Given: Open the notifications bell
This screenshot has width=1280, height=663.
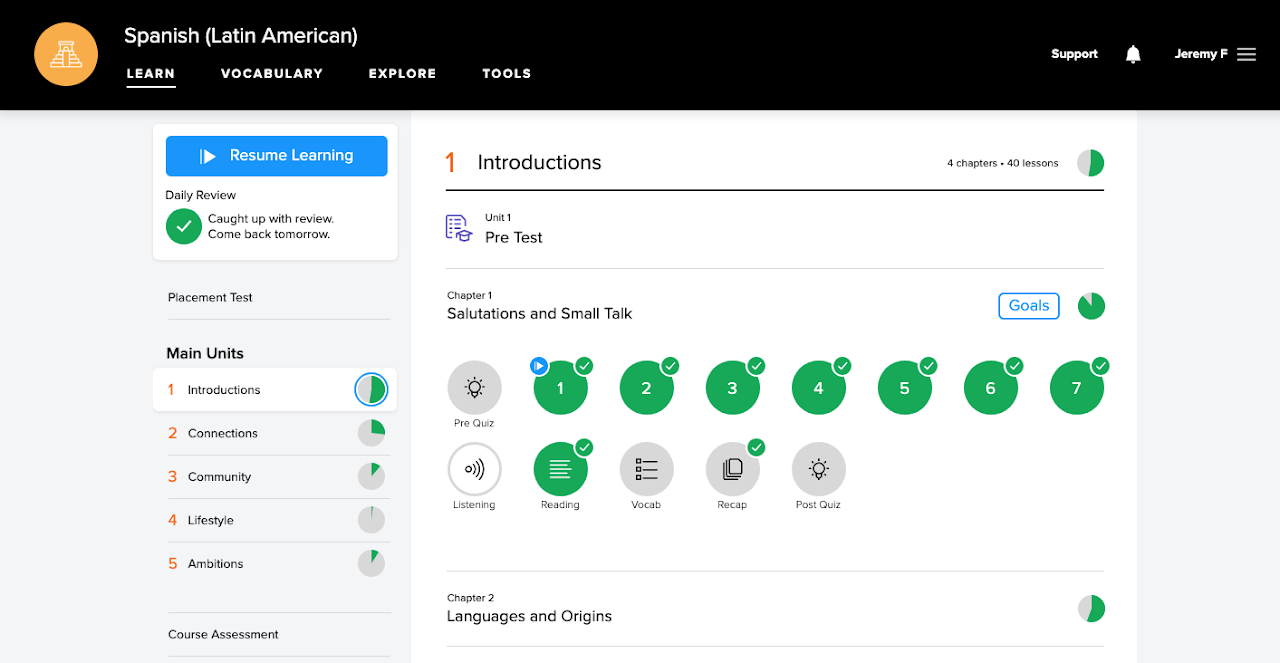Looking at the screenshot, I should coord(1133,54).
